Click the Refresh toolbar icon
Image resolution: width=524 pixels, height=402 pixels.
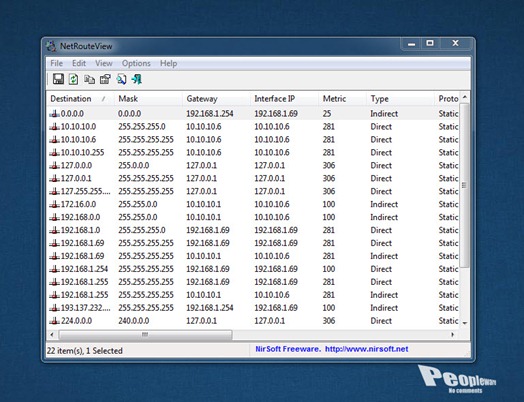click(x=73, y=79)
